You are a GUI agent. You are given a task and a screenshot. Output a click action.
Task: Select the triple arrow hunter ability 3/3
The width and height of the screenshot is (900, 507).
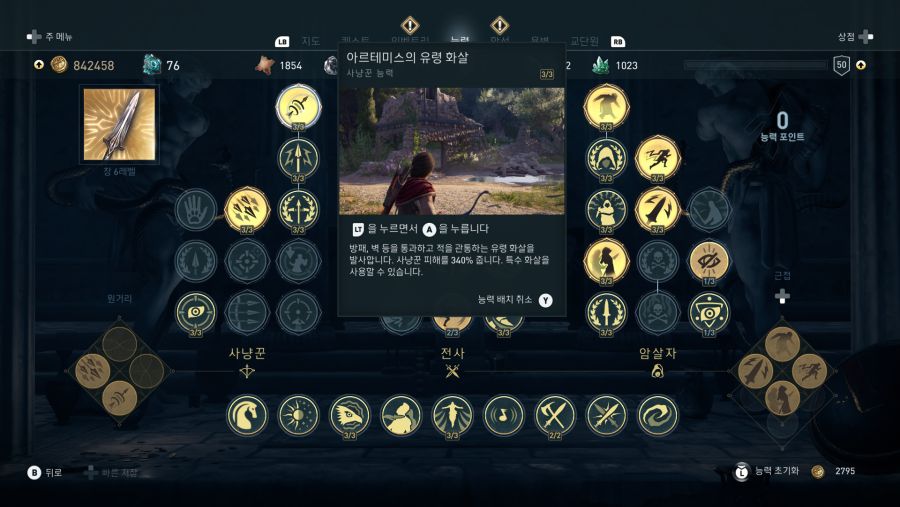coord(247,210)
